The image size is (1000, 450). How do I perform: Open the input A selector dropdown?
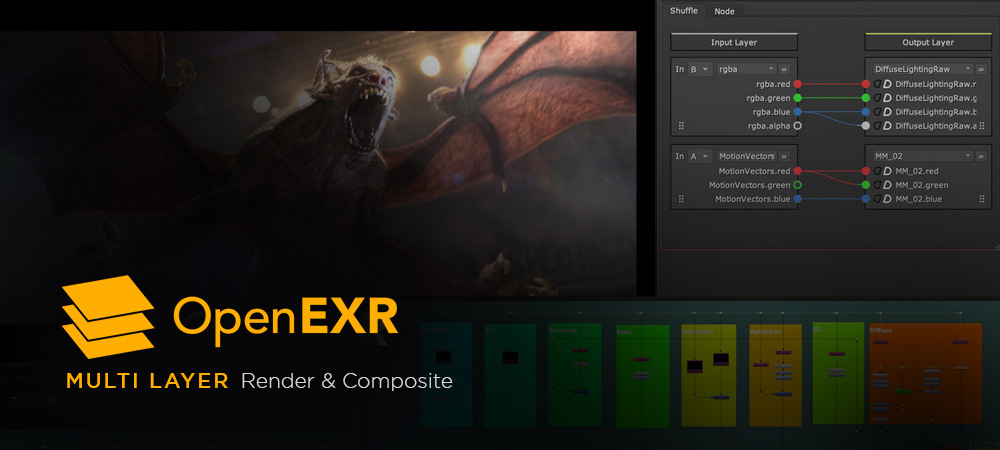pos(700,156)
